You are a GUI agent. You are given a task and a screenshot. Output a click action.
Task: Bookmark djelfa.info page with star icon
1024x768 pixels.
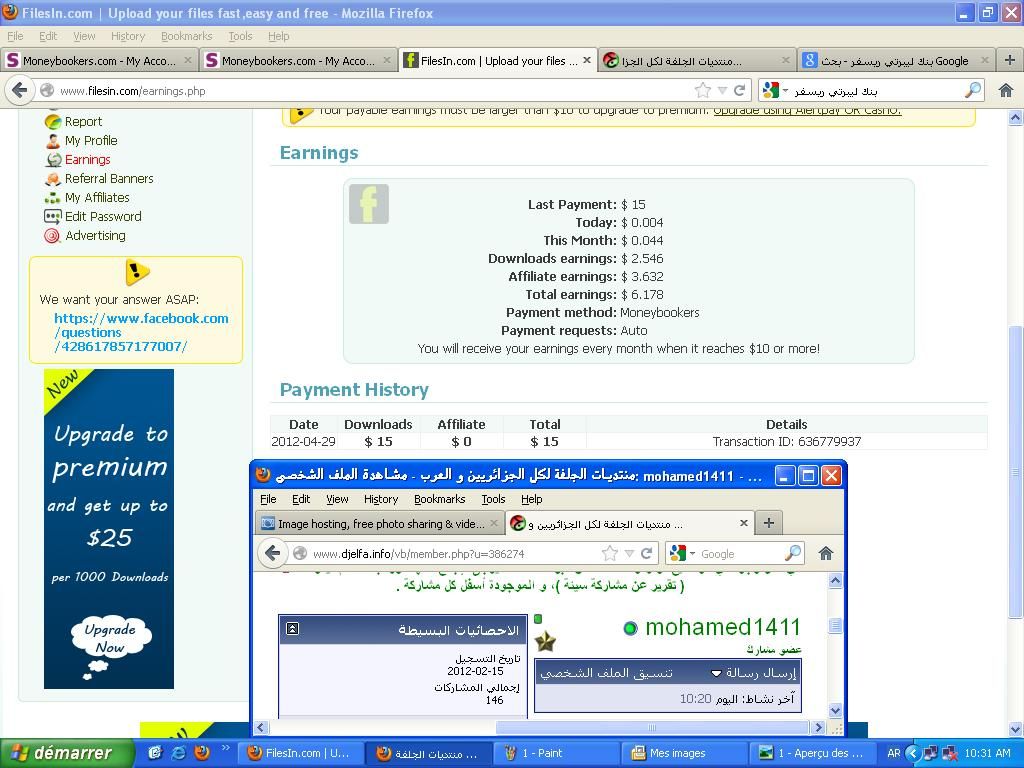610,553
